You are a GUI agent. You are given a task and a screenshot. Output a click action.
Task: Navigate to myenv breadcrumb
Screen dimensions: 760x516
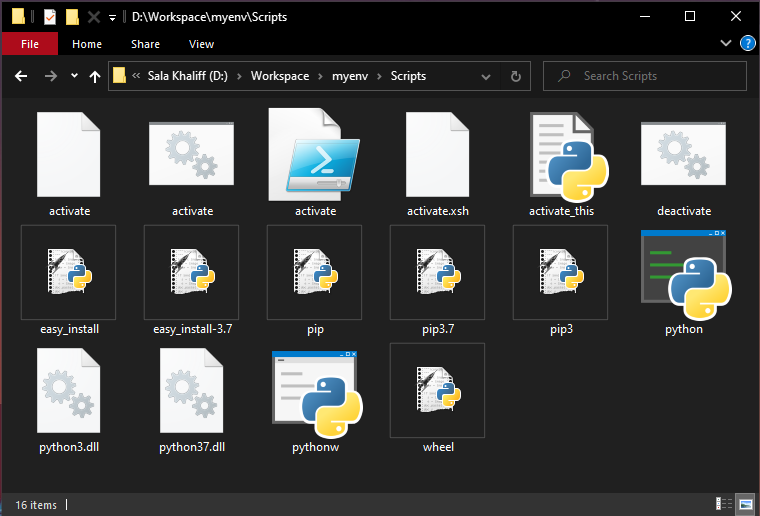click(x=350, y=76)
